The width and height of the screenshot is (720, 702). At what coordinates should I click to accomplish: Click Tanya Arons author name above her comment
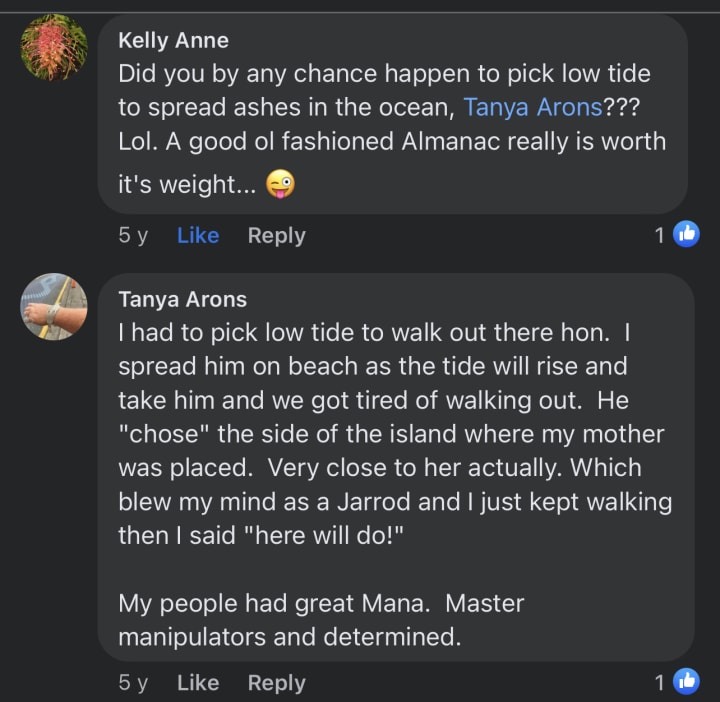pyautogui.click(x=182, y=299)
